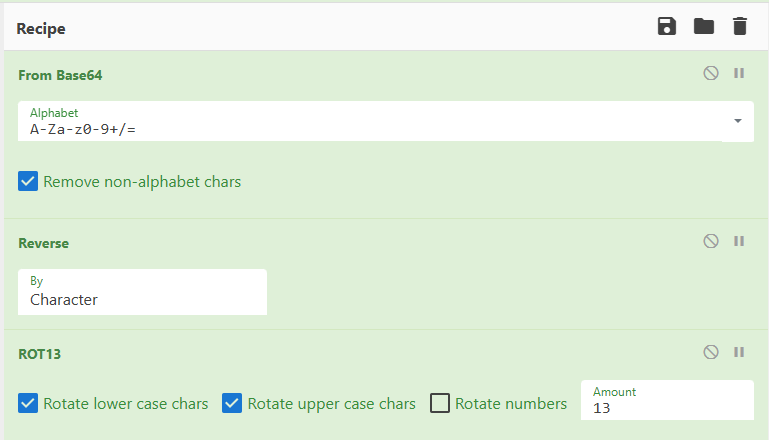This screenshot has width=769, height=440.
Task: Enable Rotate numbers checkbox
Action: click(440, 404)
